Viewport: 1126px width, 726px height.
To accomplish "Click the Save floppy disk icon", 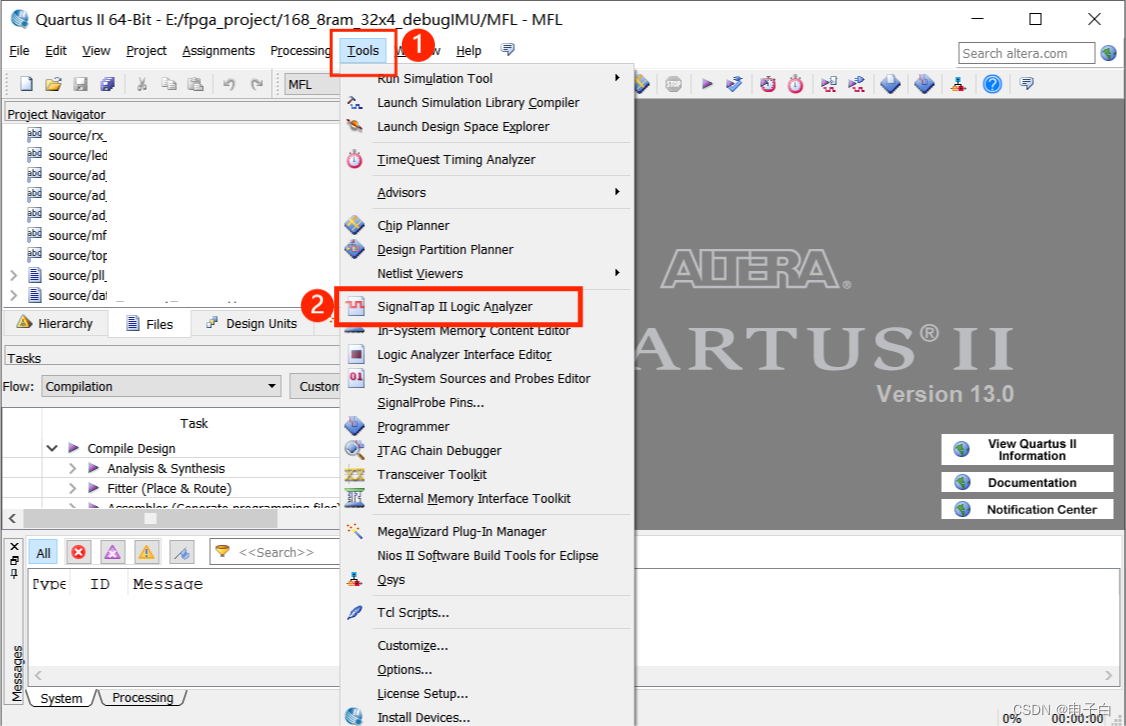I will click(x=80, y=84).
